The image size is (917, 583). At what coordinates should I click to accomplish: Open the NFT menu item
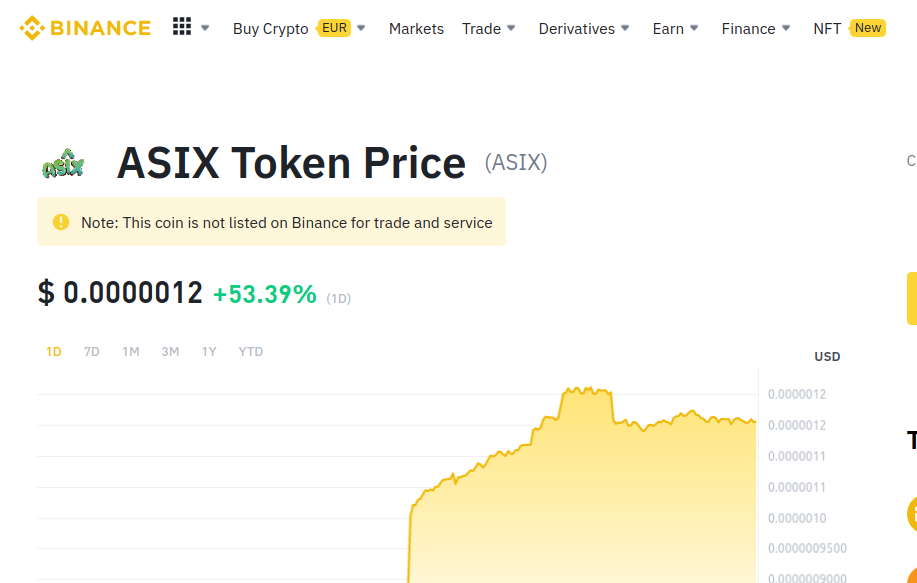[827, 29]
